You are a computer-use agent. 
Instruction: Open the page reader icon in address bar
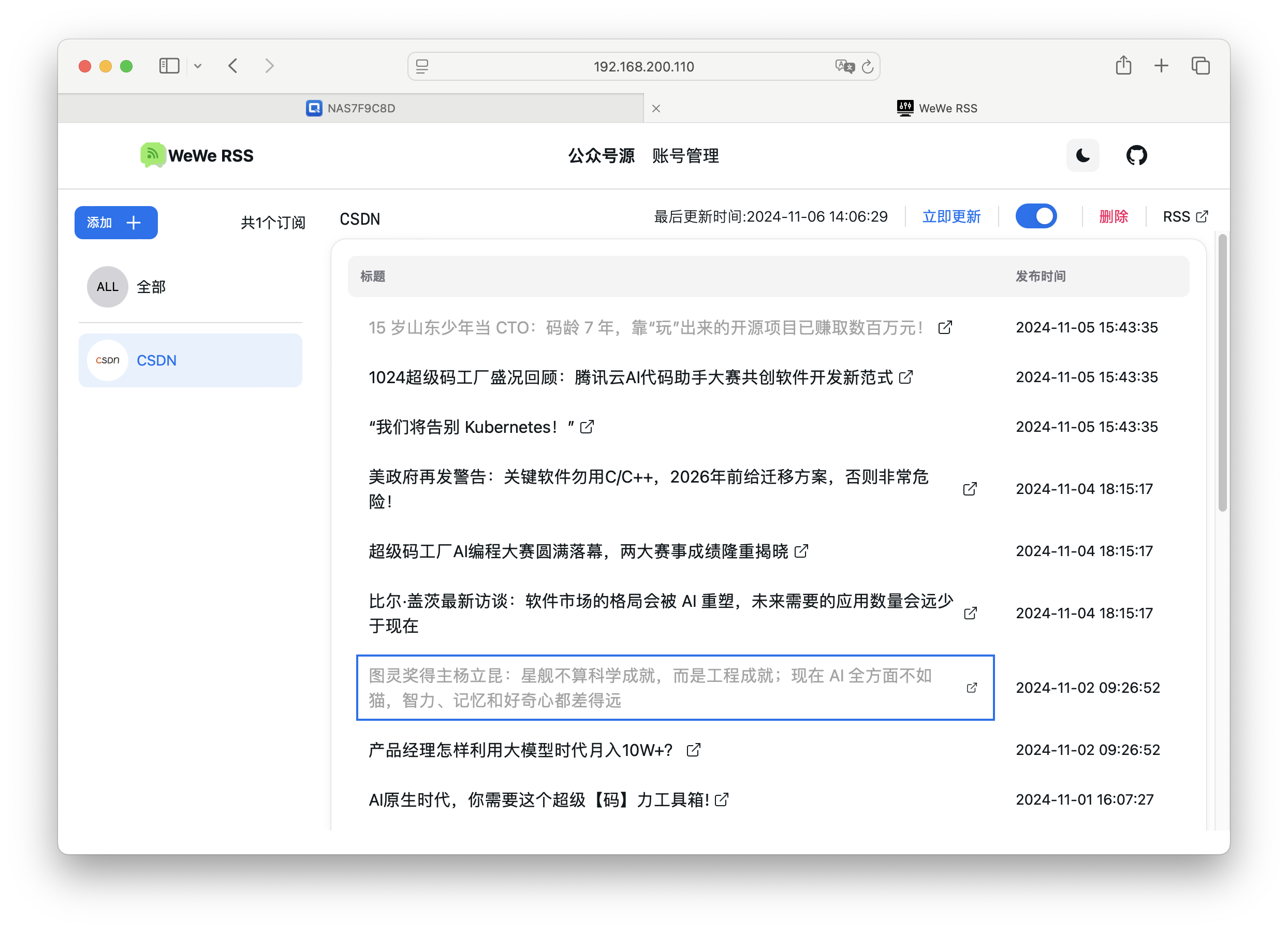(422, 66)
